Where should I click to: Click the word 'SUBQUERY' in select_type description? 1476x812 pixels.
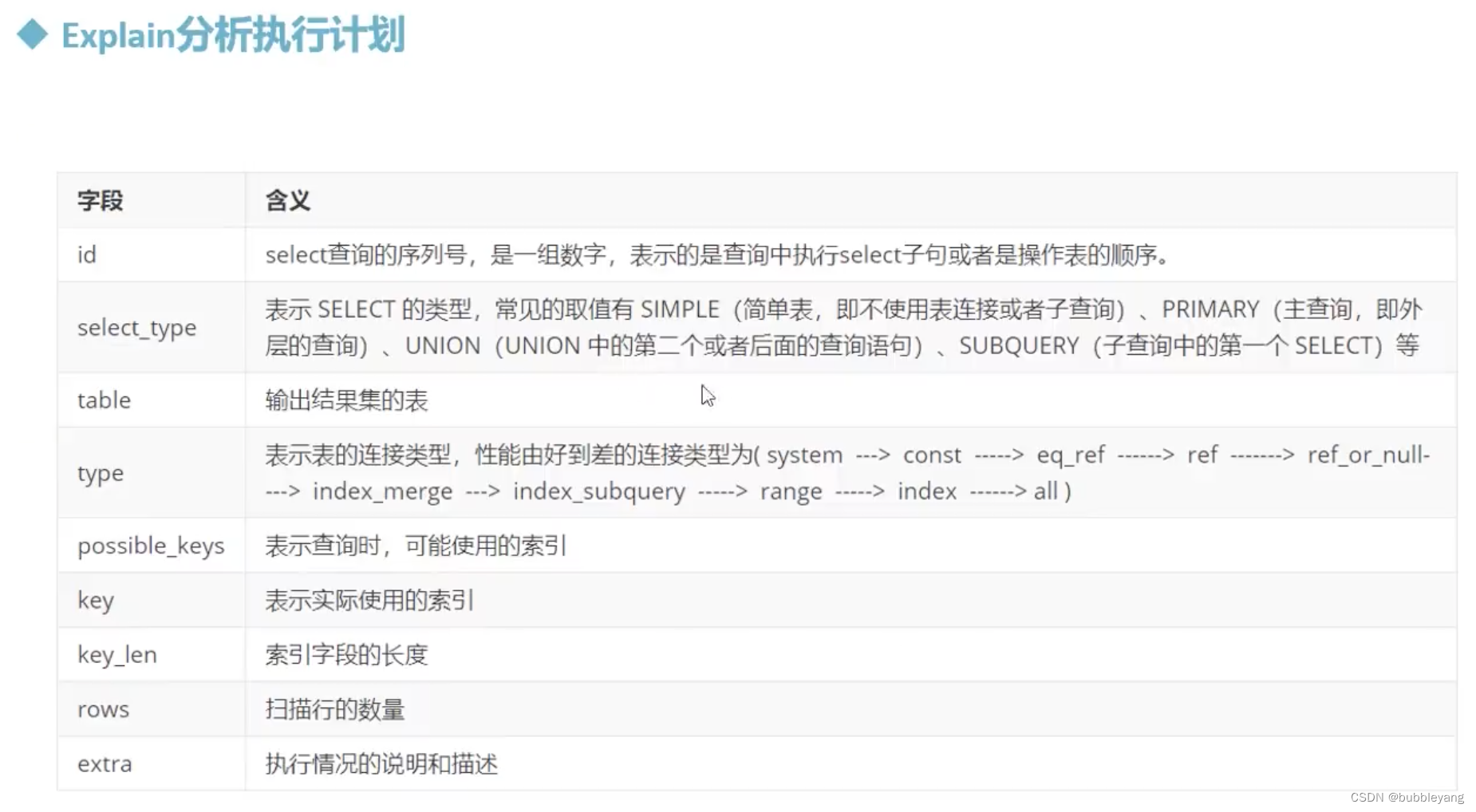pos(1019,346)
